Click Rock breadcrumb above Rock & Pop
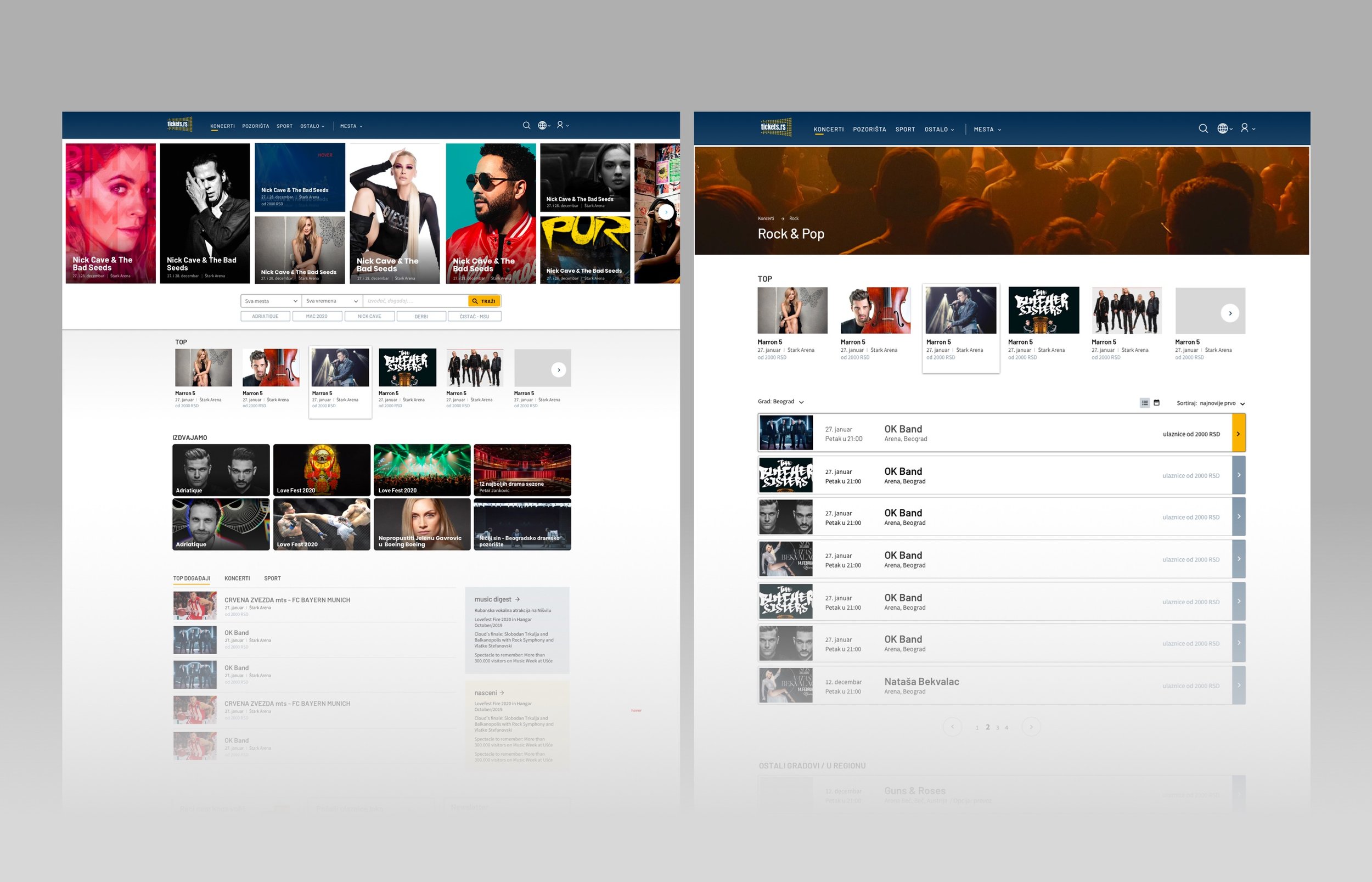 794,218
